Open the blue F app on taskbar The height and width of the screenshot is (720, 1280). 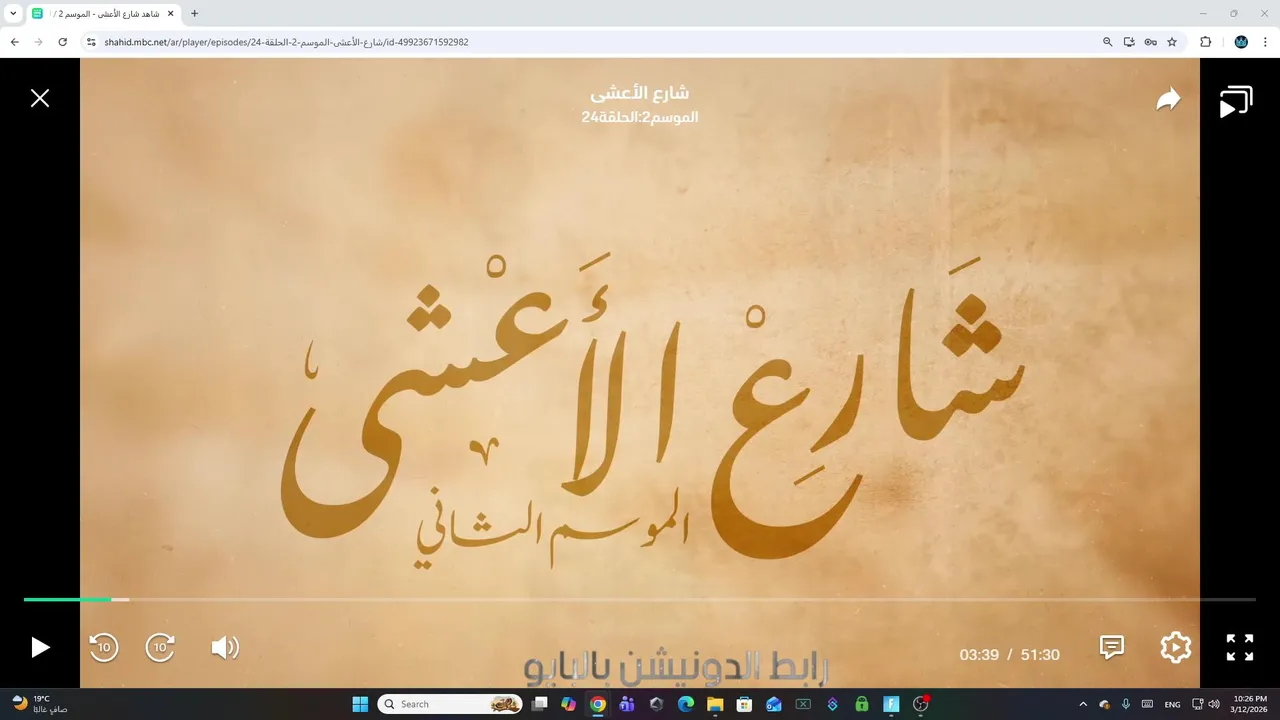[x=891, y=704]
